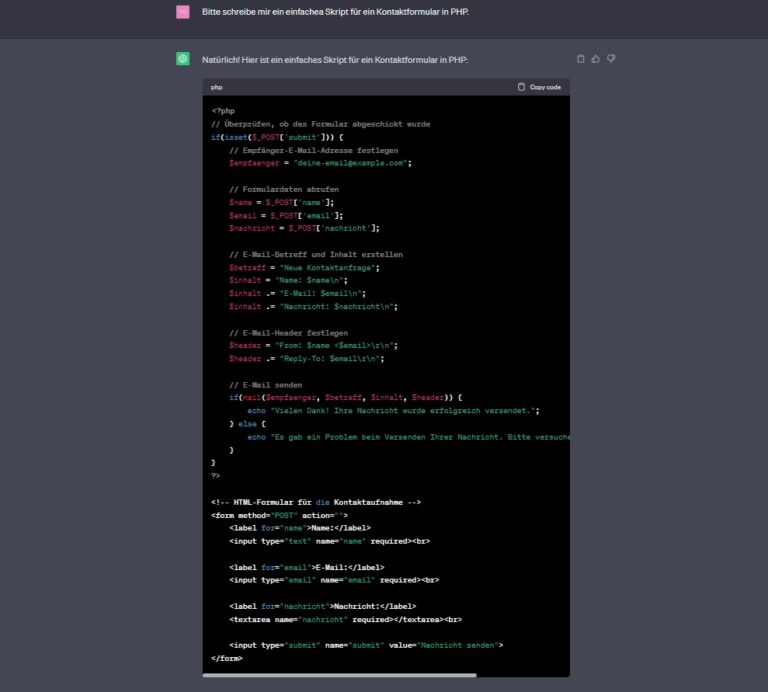This screenshot has width=768, height=692.
Task: Click the textarea name="nachricht" line
Action: click(345, 619)
